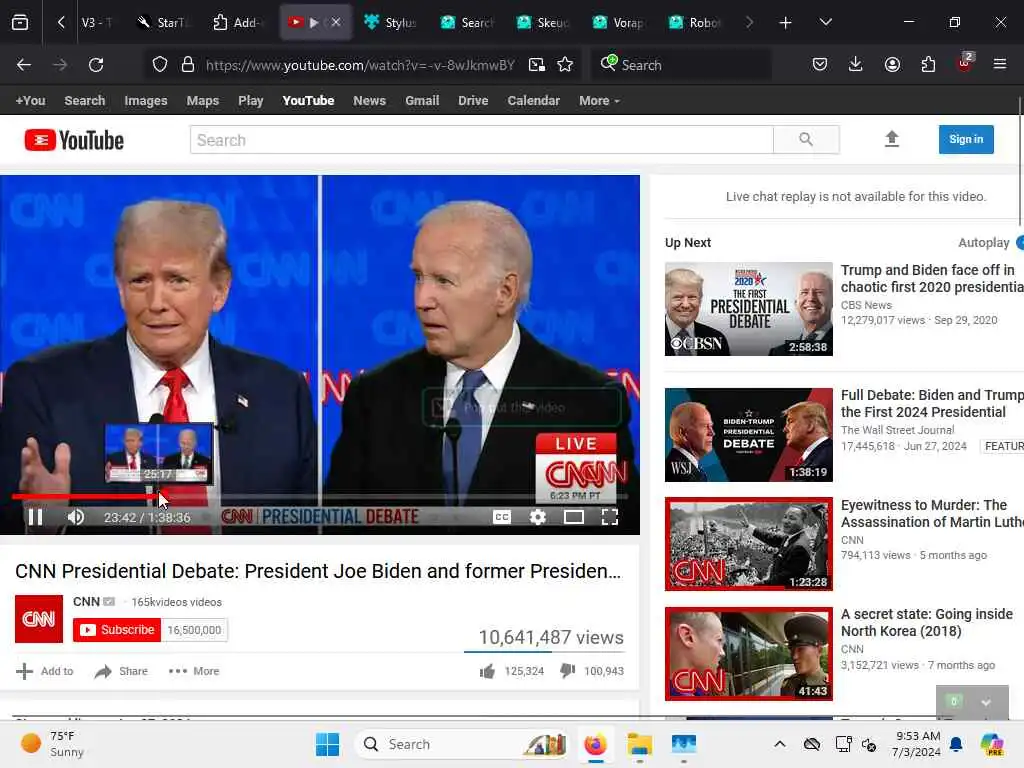Reload the page with refresh icon
Screen dimensions: 1024x768
(96, 65)
